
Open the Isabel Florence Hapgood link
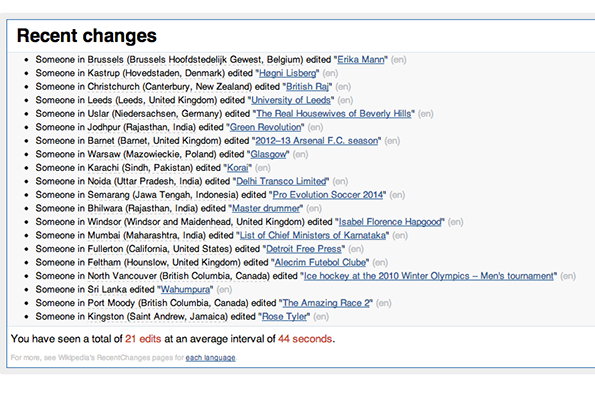390,222
